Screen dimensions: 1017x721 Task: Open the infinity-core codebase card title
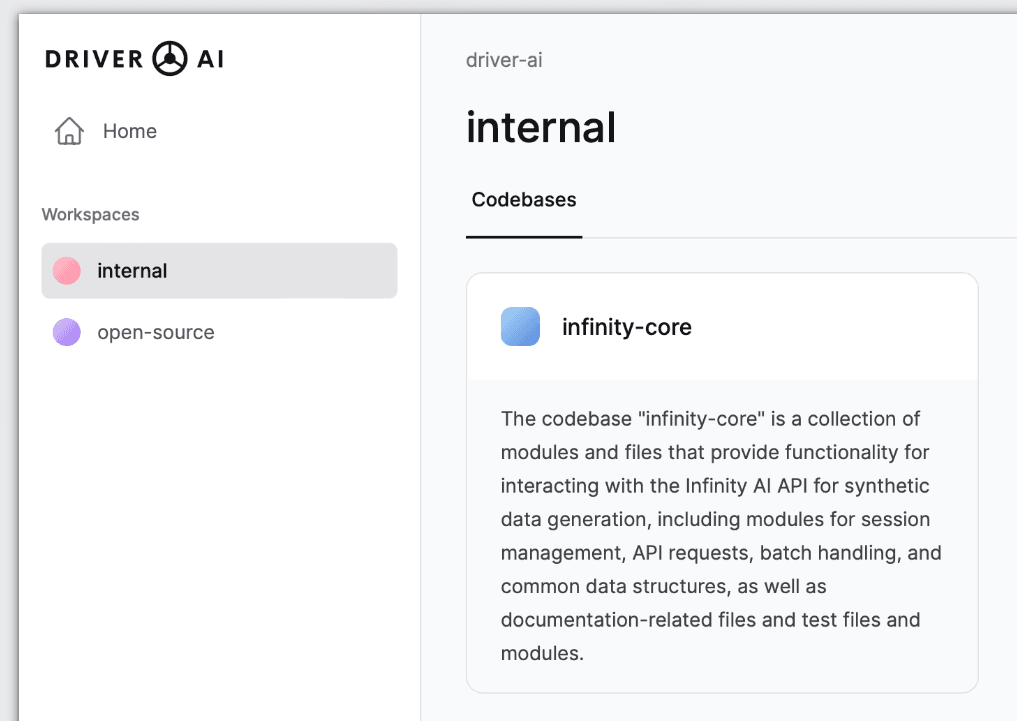[627, 327]
